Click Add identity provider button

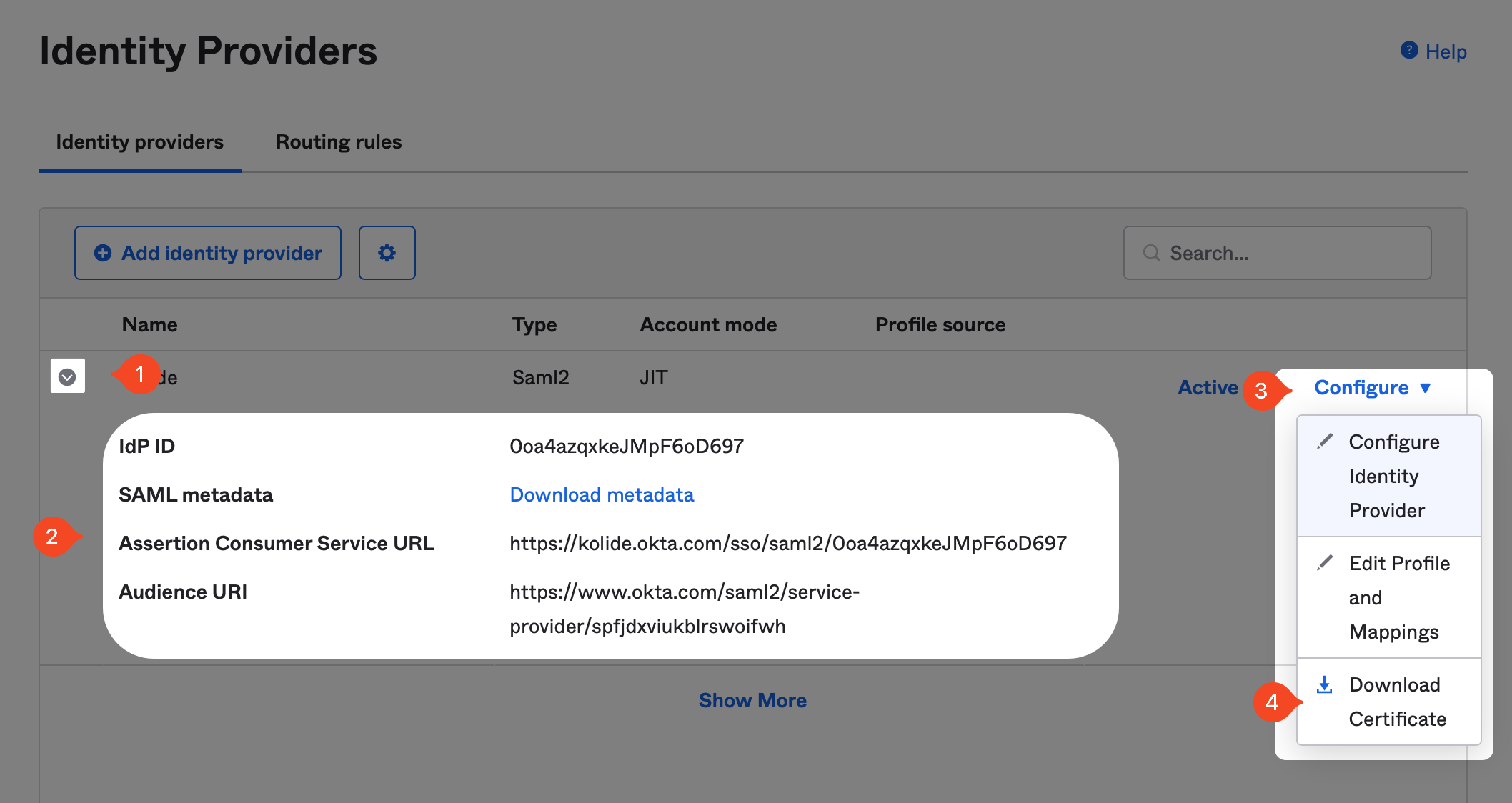click(x=208, y=253)
